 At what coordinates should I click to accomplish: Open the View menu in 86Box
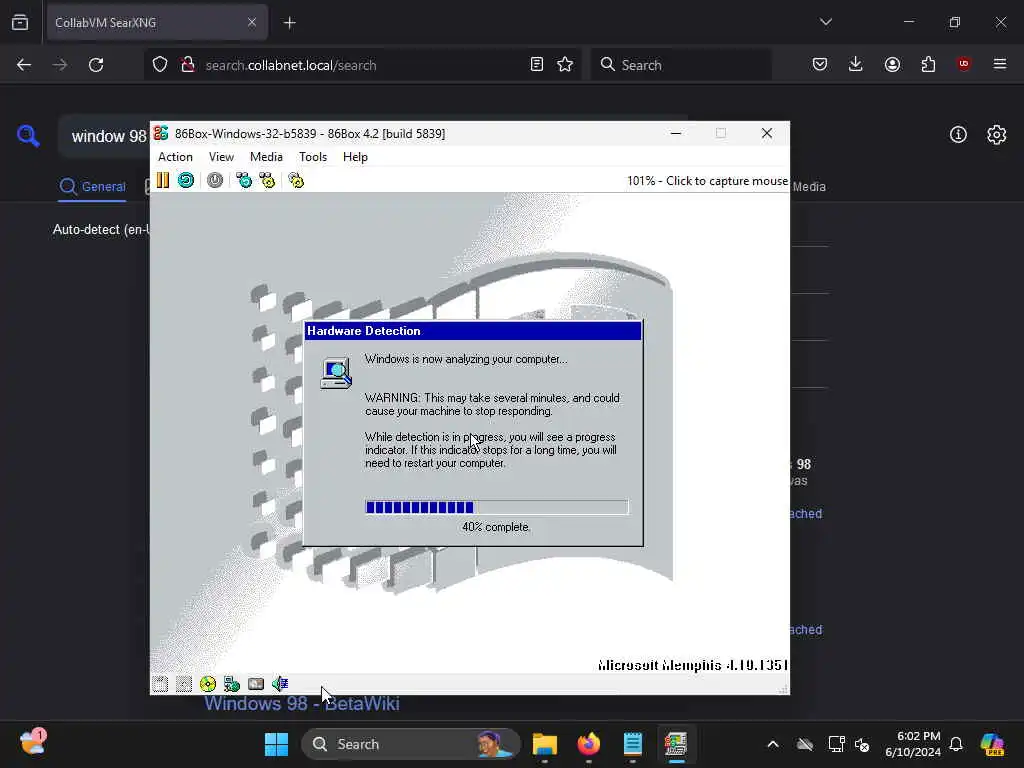[x=221, y=157]
